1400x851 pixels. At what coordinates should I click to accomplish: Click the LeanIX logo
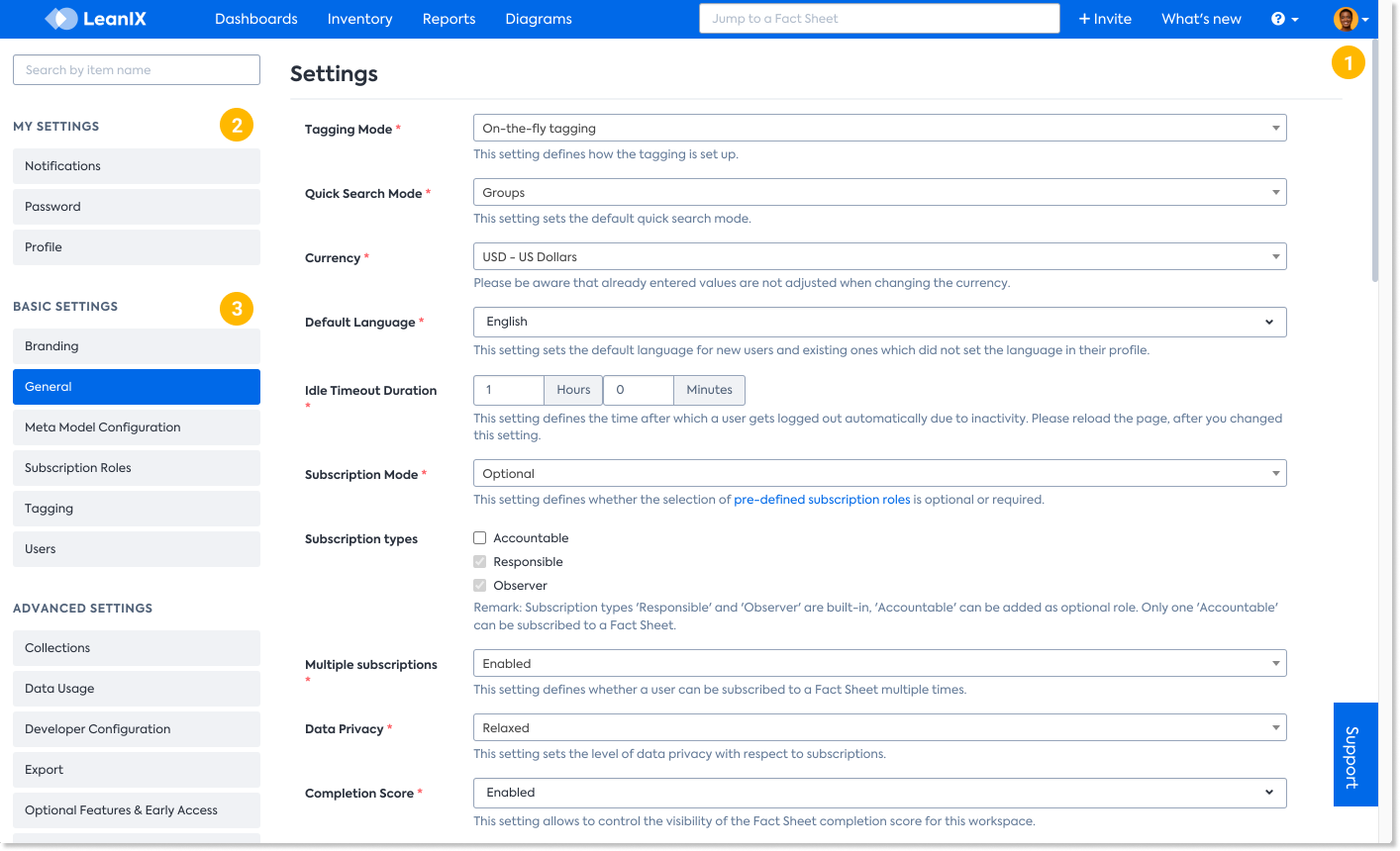95,18
